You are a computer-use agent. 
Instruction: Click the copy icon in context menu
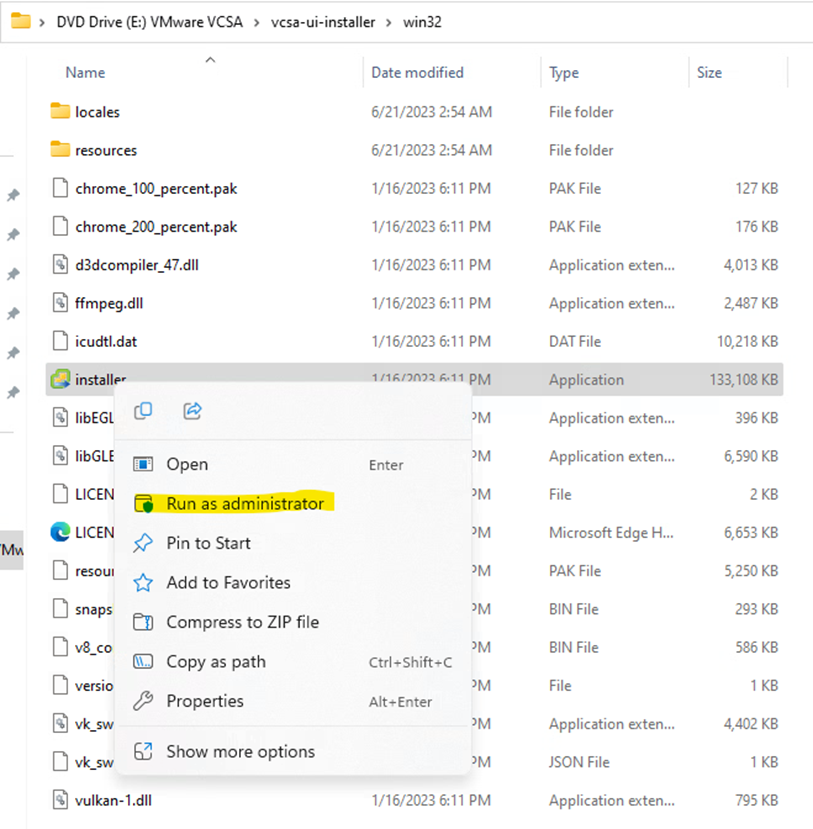(143, 410)
